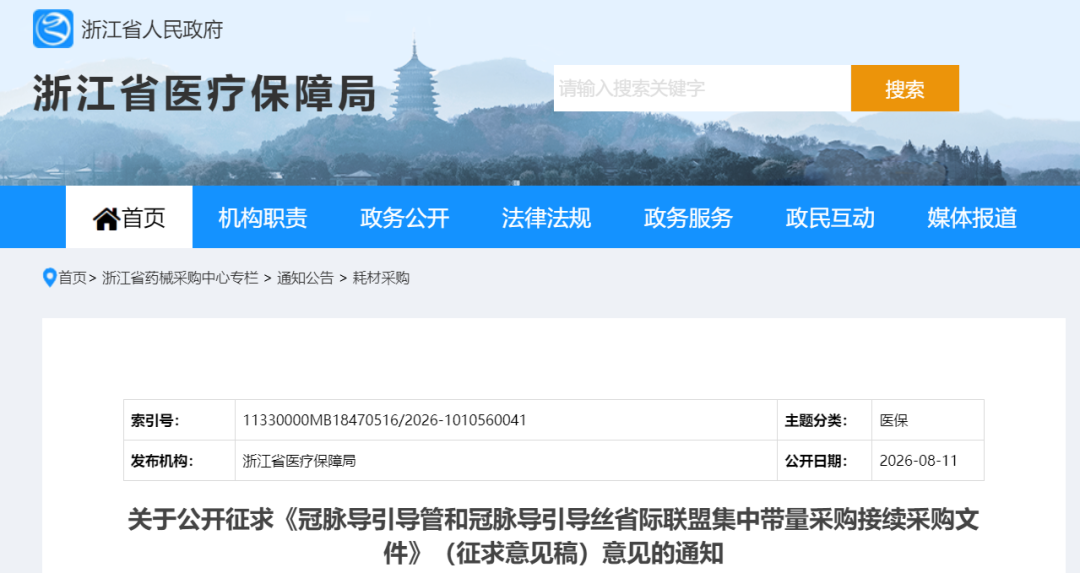This screenshot has width=1080, height=573.
Task: Click the 公开日期 label cell
Action: [x=824, y=461]
